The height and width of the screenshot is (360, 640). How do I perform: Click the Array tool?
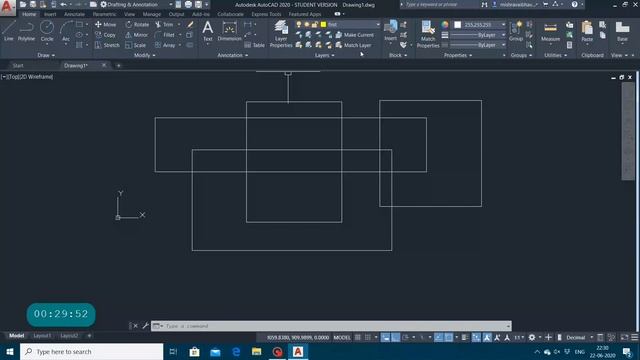pos(165,45)
